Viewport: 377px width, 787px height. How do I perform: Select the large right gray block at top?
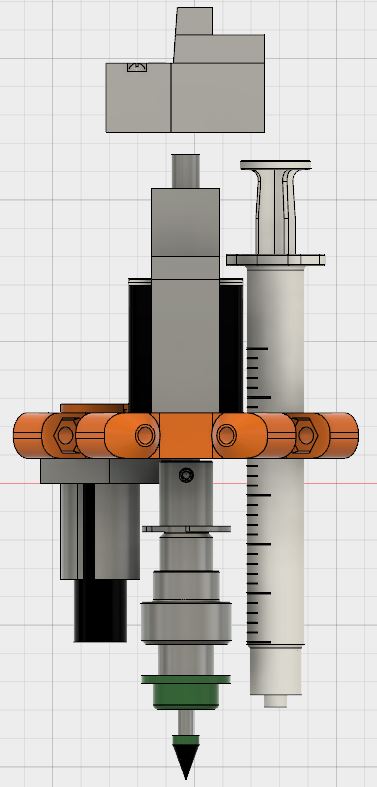pos(218,83)
